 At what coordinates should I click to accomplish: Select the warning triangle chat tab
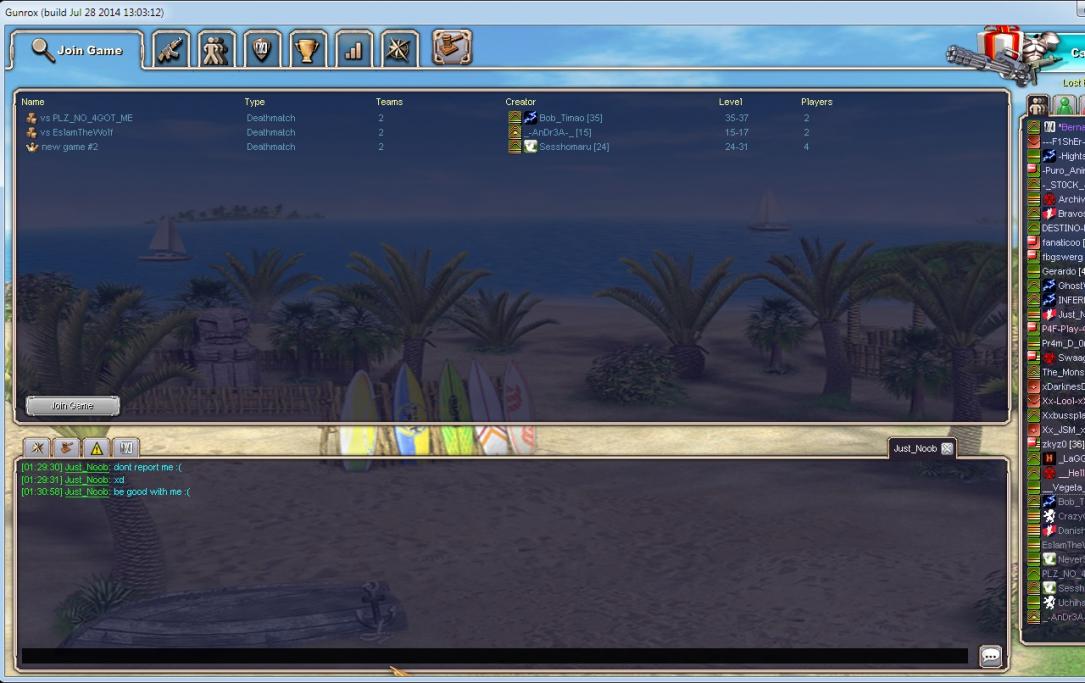pos(97,447)
